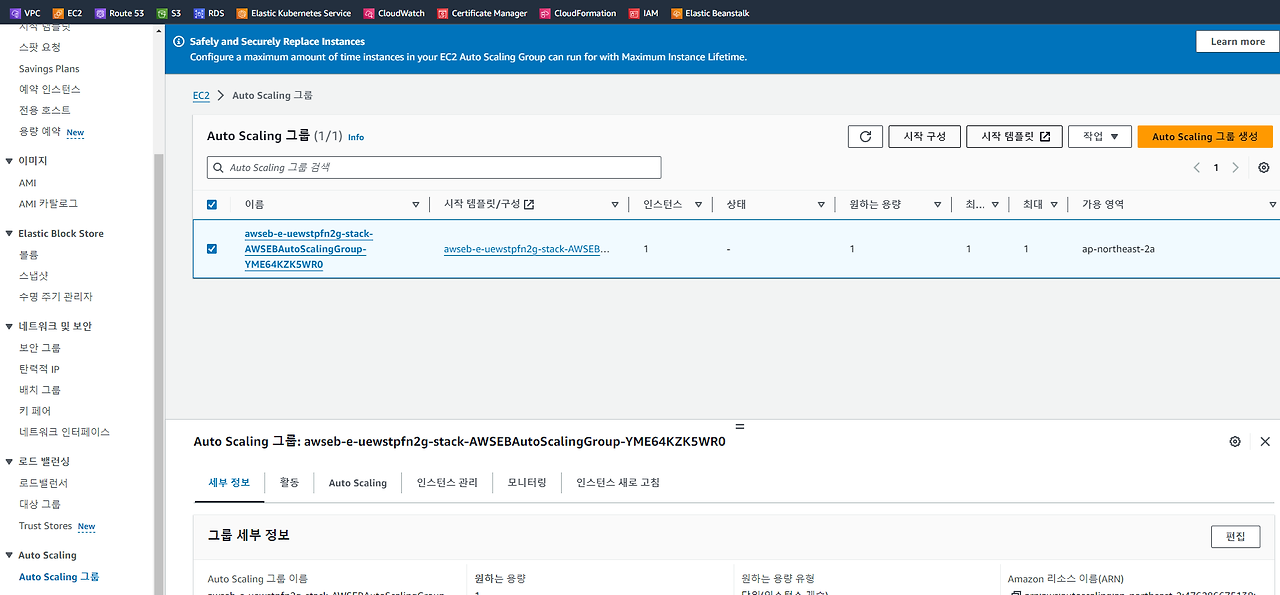
Task: Open the RDS service shortcut
Action: [x=209, y=13]
